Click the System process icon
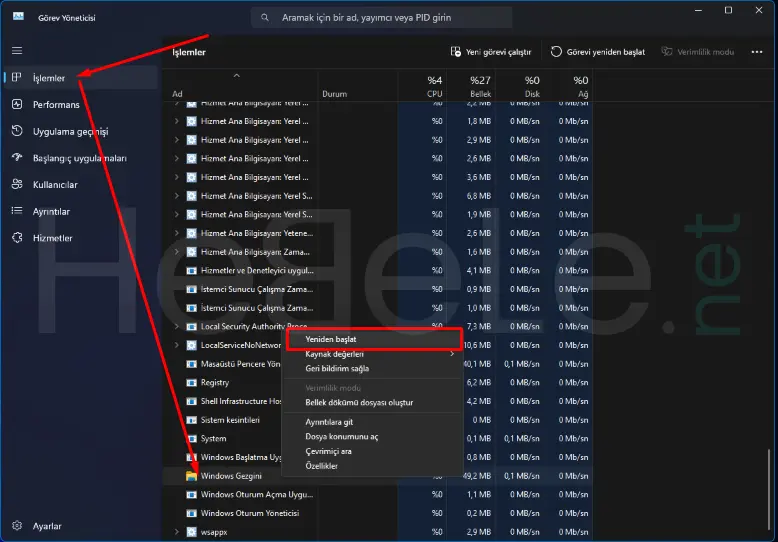This screenshot has width=778, height=542. coord(192,439)
